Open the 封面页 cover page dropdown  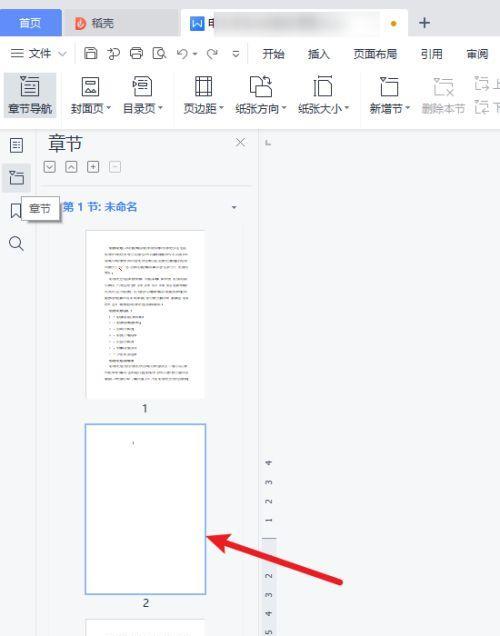[x=90, y=95]
